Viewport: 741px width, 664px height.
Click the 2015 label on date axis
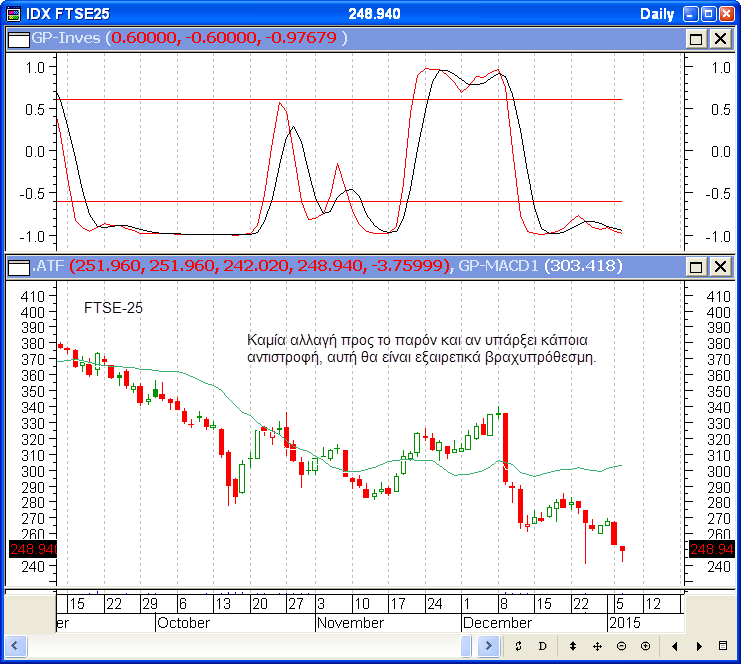coord(625,623)
